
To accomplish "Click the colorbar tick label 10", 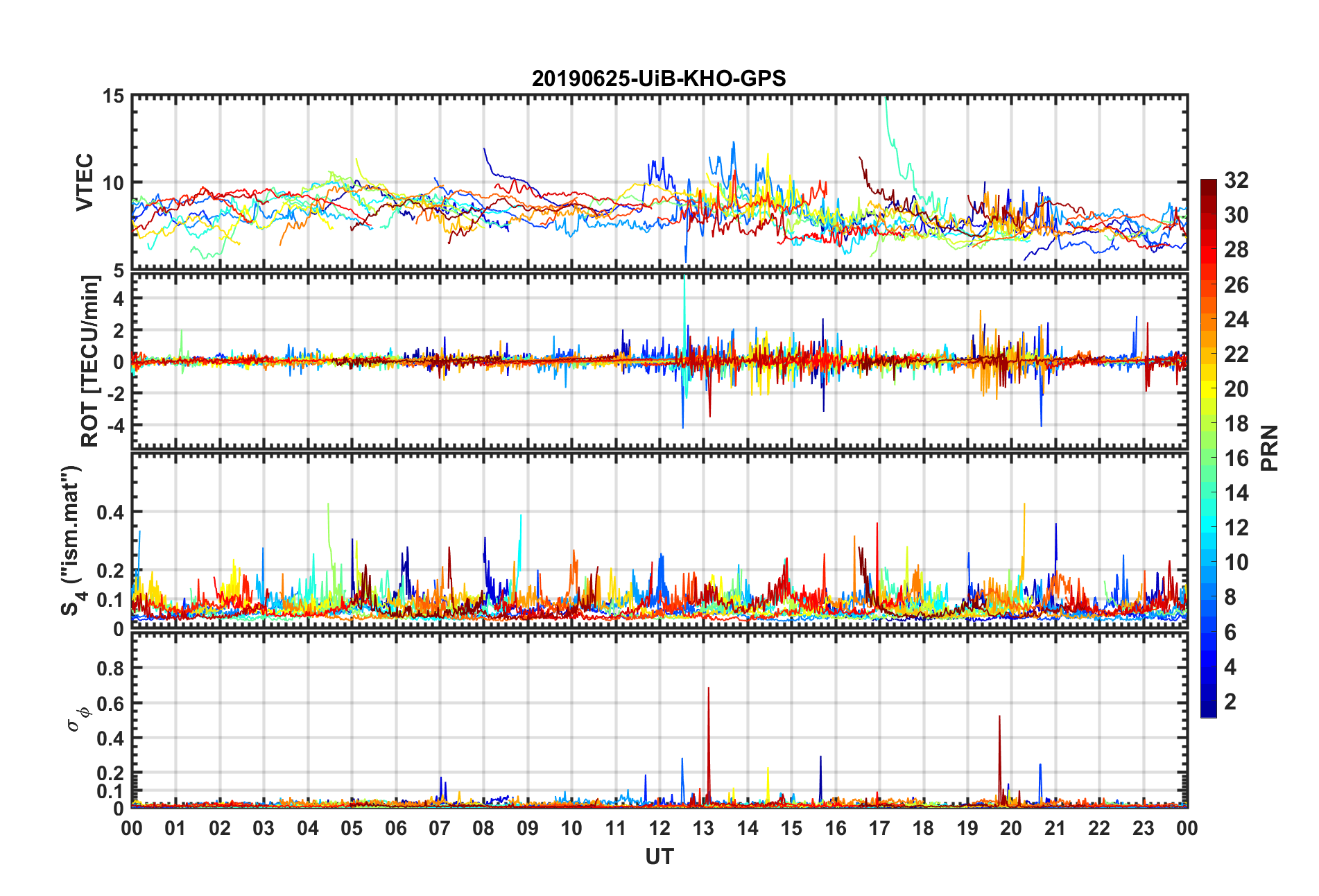I will pyautogui.click(x=1236, y=562).
